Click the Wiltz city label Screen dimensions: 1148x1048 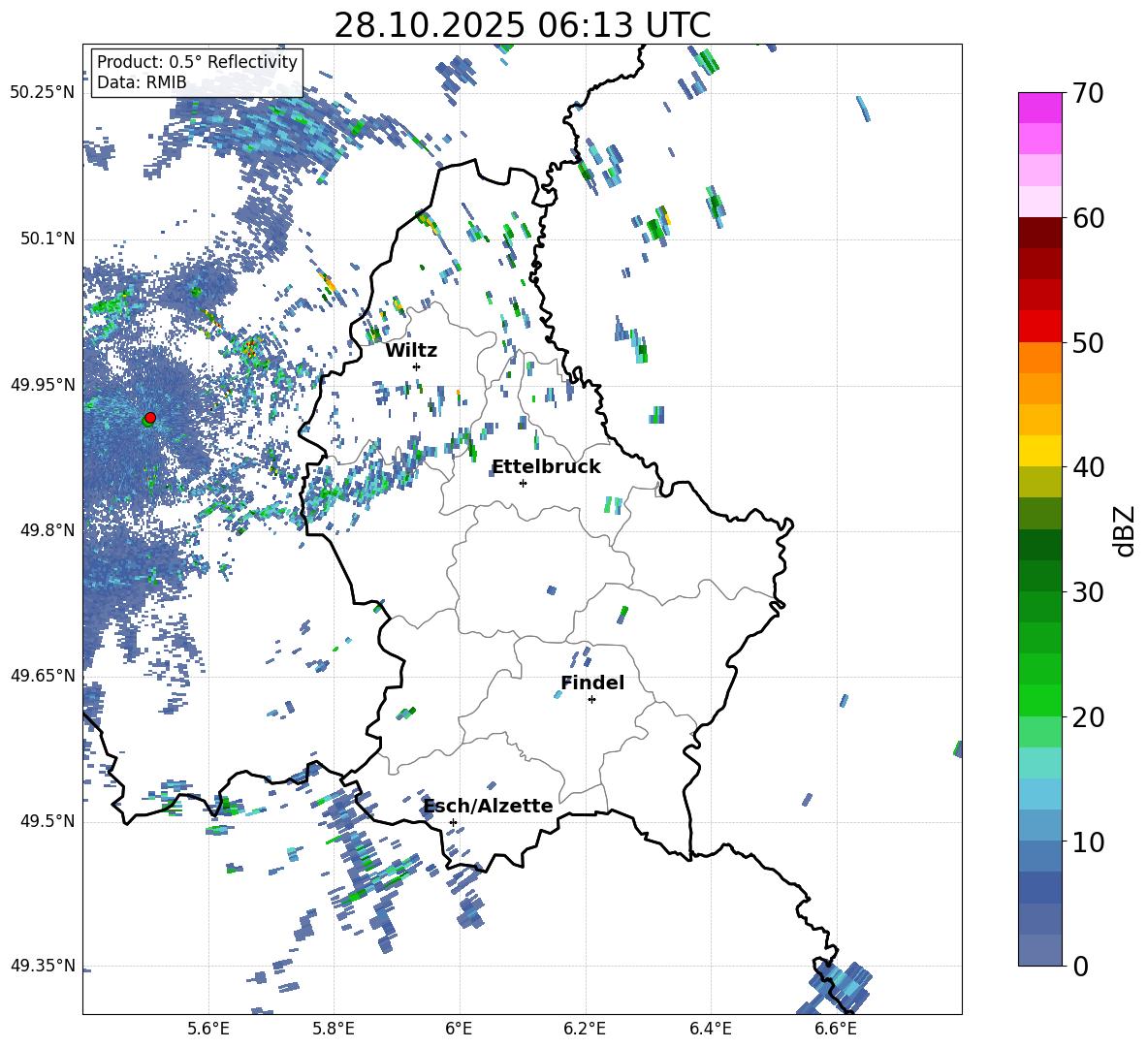[x=411, y=350]
